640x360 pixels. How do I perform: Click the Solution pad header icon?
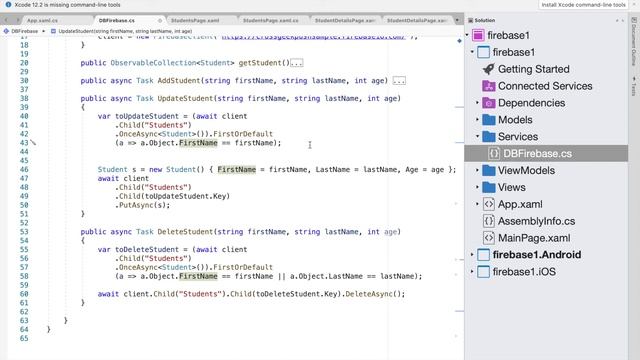click(470, 20)
